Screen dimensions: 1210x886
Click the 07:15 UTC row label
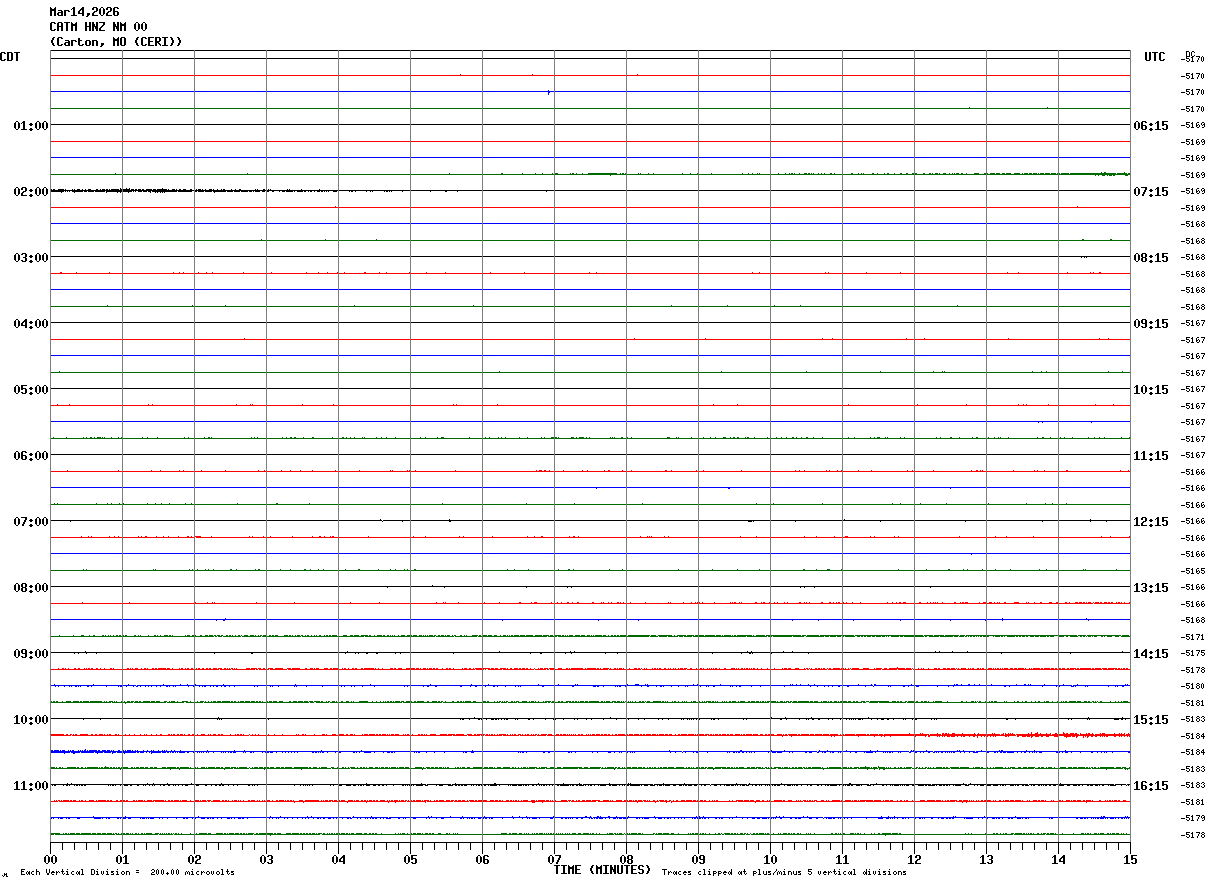(x=1151, y=191)
